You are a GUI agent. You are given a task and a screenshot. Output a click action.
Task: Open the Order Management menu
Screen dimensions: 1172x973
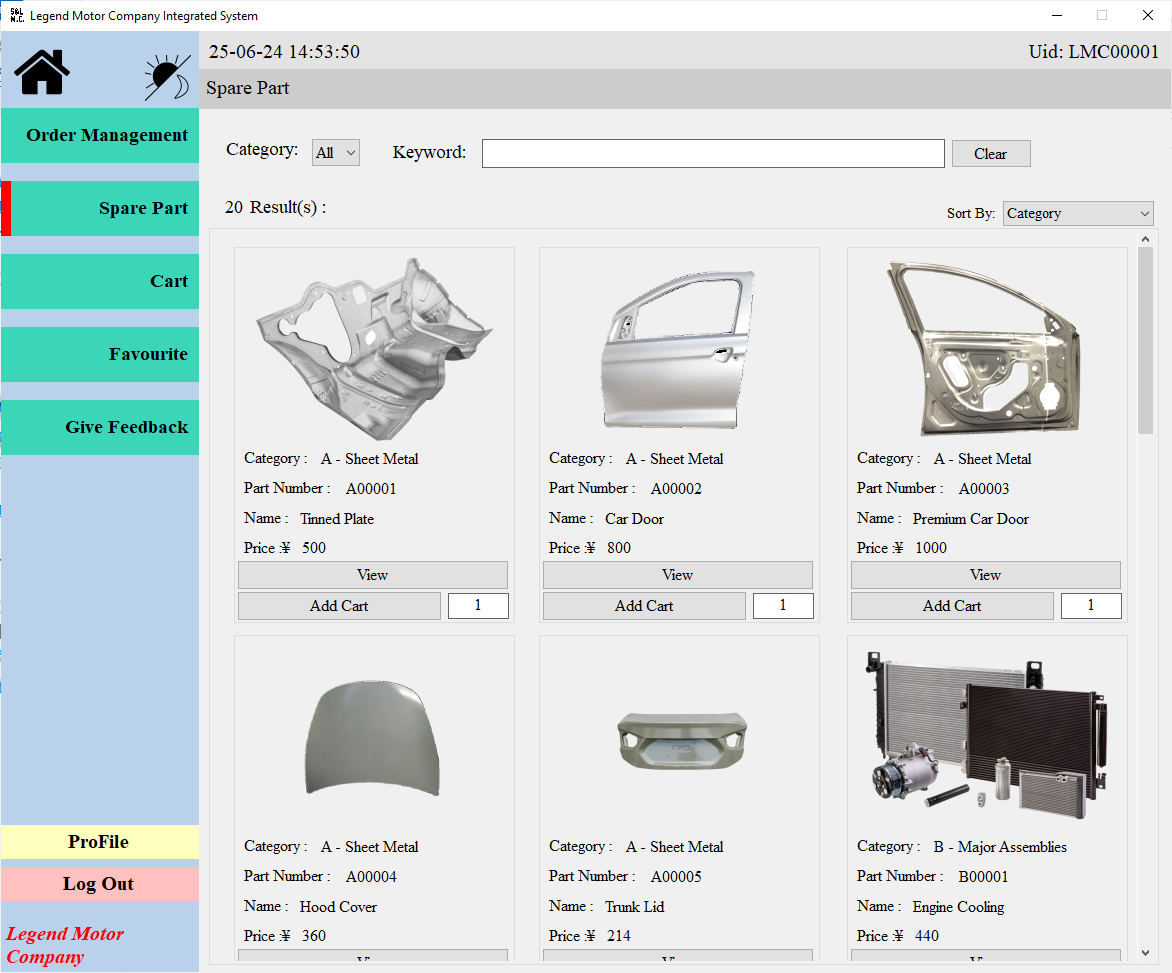tap(100, 136)
